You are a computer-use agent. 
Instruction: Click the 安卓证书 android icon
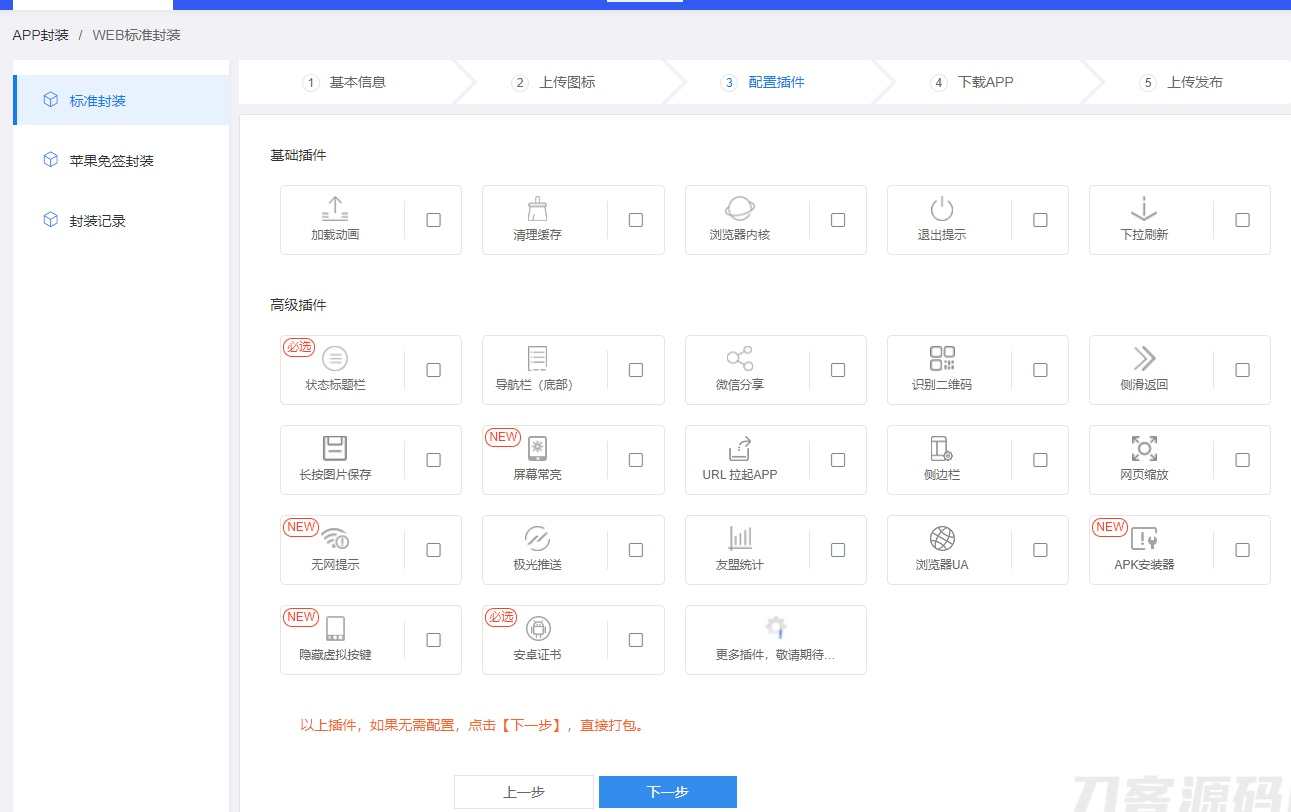tap(538, 628)
